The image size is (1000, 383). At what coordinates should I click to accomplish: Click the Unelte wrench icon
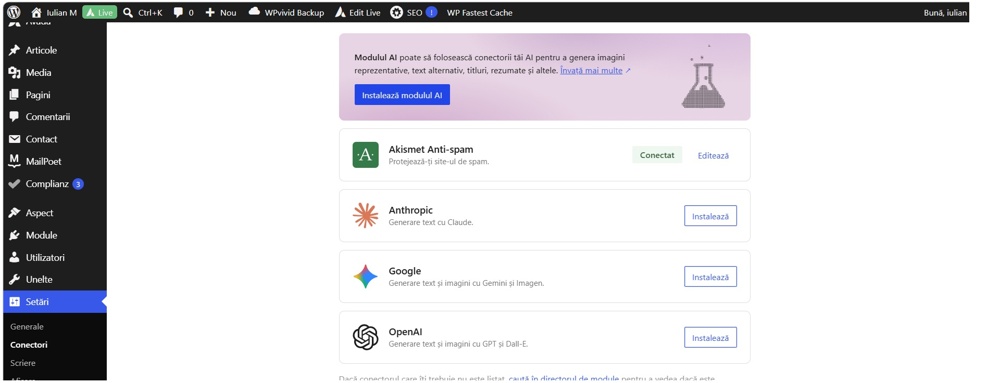[x=15, y=280]
